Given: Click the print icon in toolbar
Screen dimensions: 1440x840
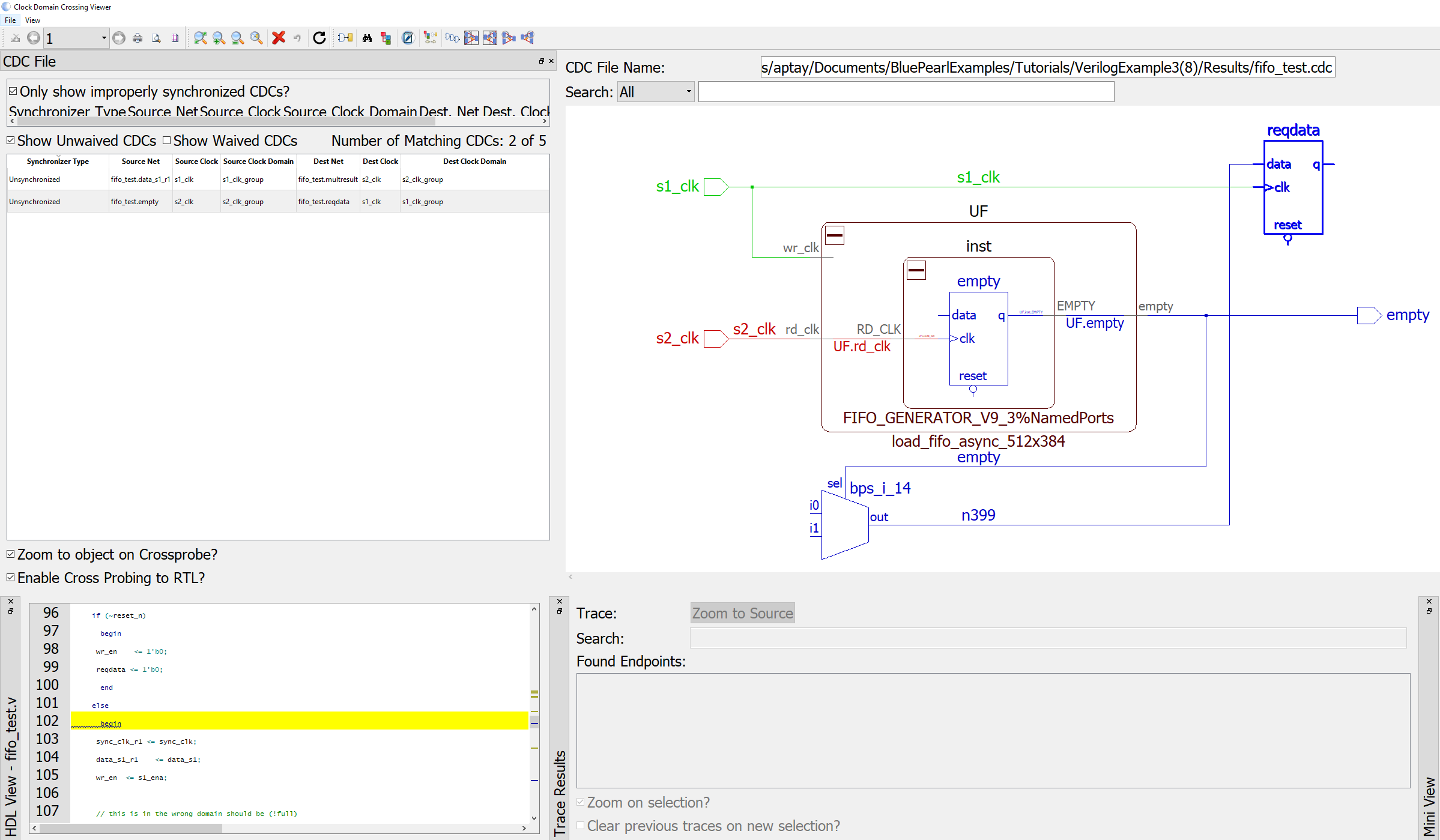Looking at the screenshot, I should tap(137, 37).
